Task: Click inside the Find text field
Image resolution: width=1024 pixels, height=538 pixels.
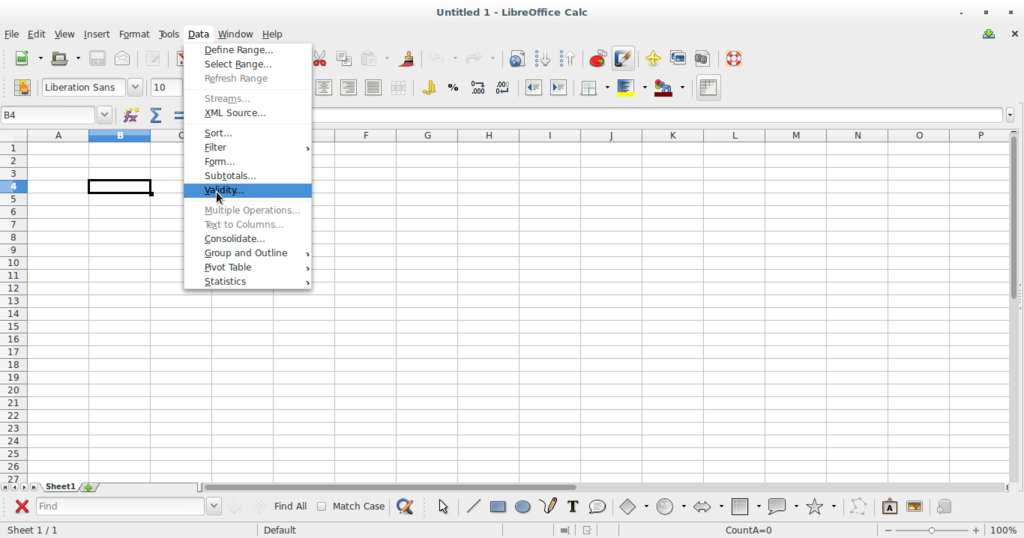Action: point(120,507)
